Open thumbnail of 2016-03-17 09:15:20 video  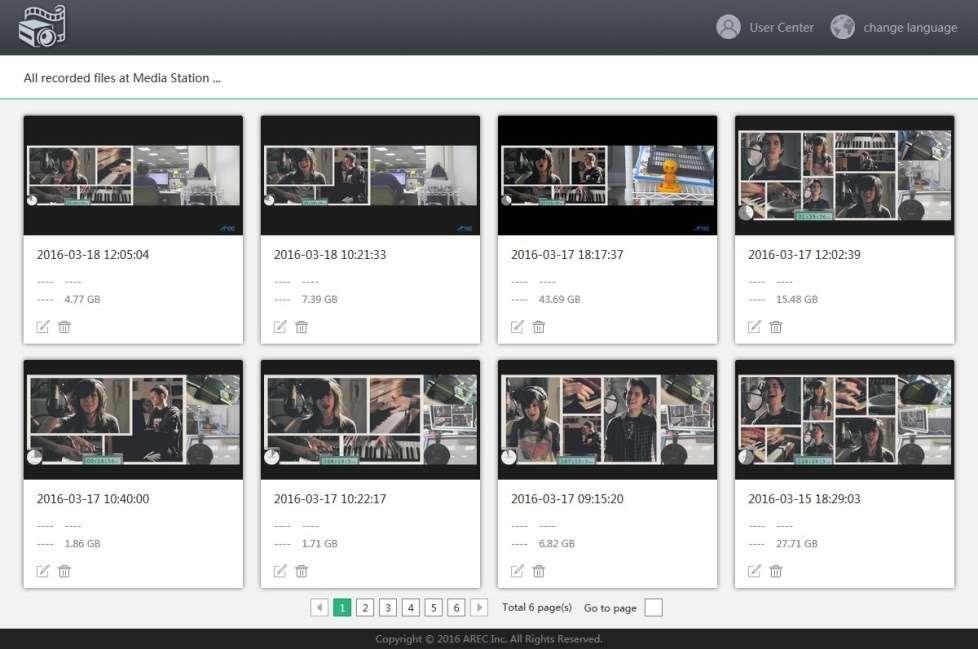608,420
